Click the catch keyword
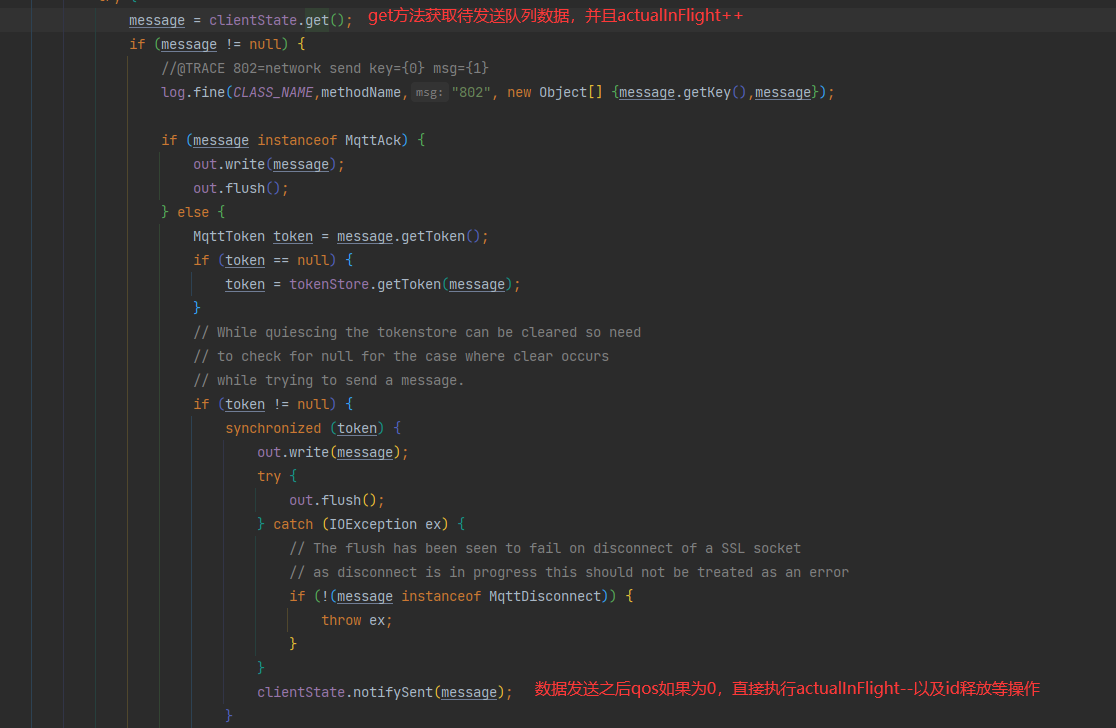 click(293, 524)
